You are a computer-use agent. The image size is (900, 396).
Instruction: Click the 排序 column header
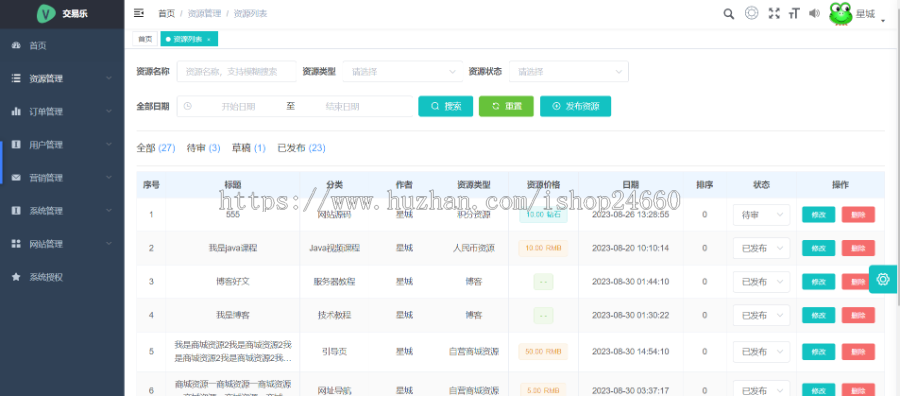point(704,185)
